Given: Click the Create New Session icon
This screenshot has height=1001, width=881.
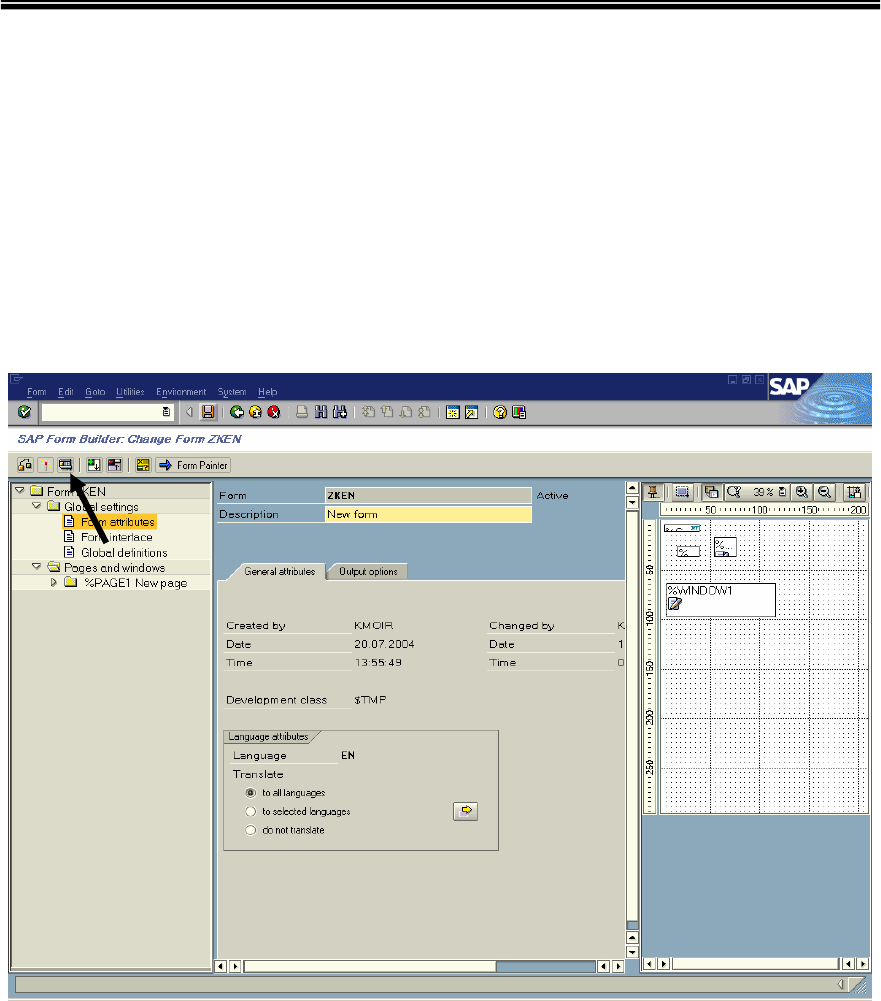Looking at the screenshot, I should [453, 412].
